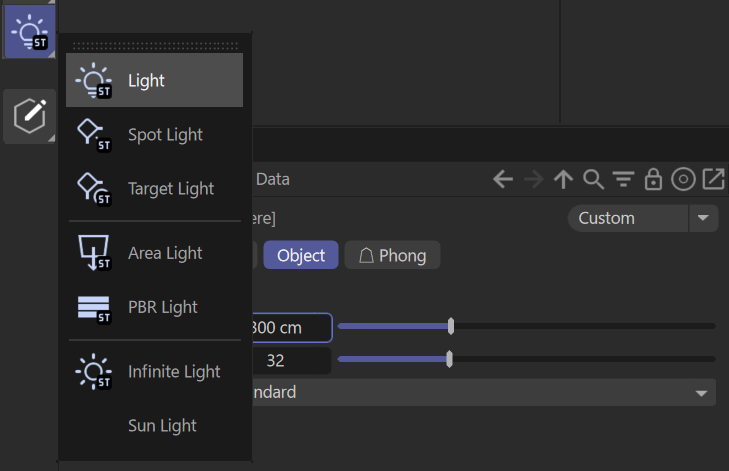The width and height of the screenshot is (729, 471).
Task: Click the filter icon in Attributes panel
Action: (x=623, y=180)
